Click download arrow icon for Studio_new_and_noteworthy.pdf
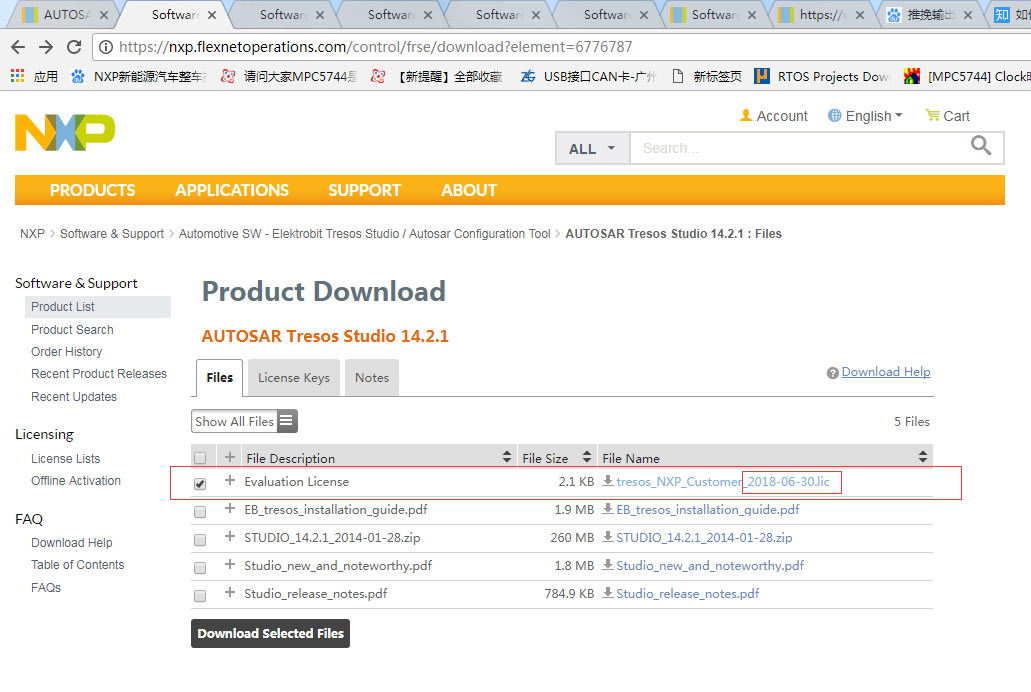The width and height of the screenshot is (1031, 692). [x=608, y=565]
